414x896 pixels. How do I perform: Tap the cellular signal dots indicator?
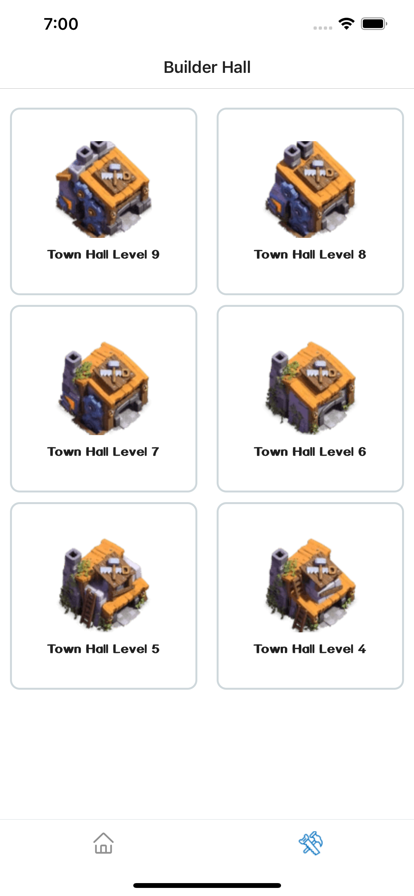click(323, 27)
